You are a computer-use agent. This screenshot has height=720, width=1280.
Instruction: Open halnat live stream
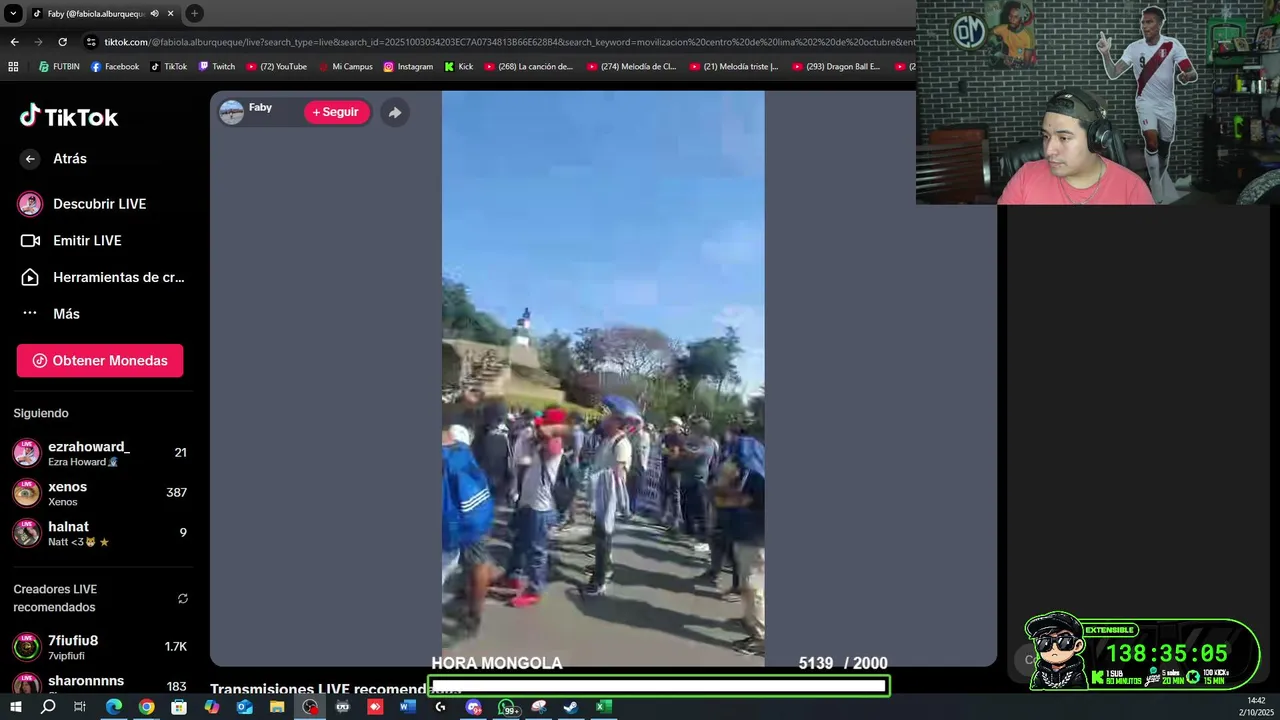[x=100, y=533]
